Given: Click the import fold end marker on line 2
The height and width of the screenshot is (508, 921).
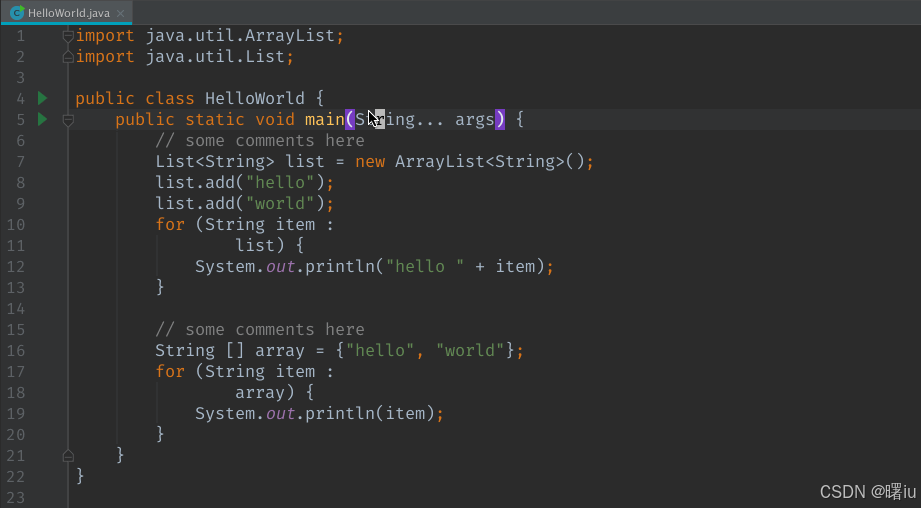Looking at the screenshot, I should (x=68, y=57).
